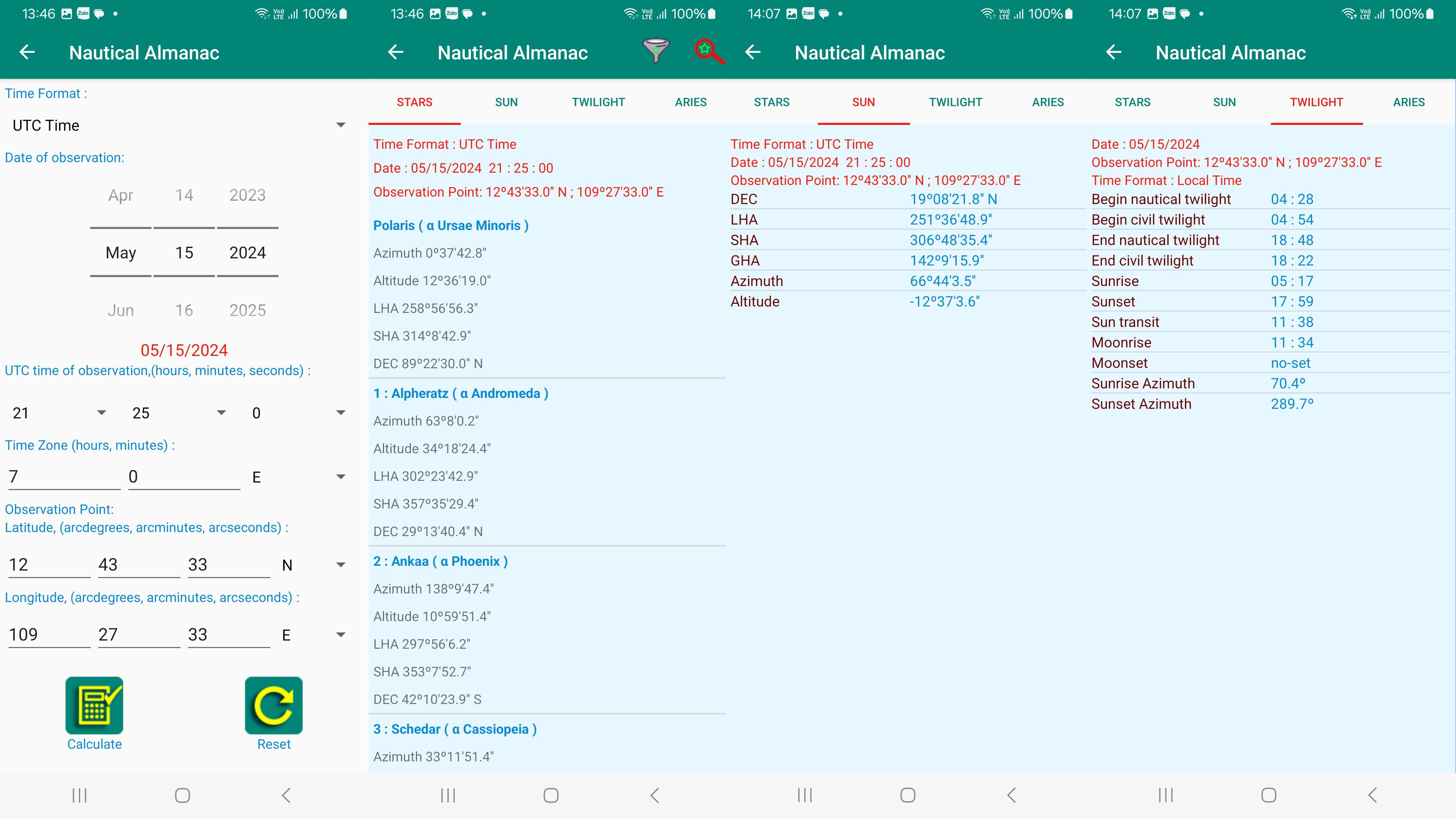This screenshot has height=819, width=1456.
Task: Tap Android back button on first screen
Action: click(287, 795)
